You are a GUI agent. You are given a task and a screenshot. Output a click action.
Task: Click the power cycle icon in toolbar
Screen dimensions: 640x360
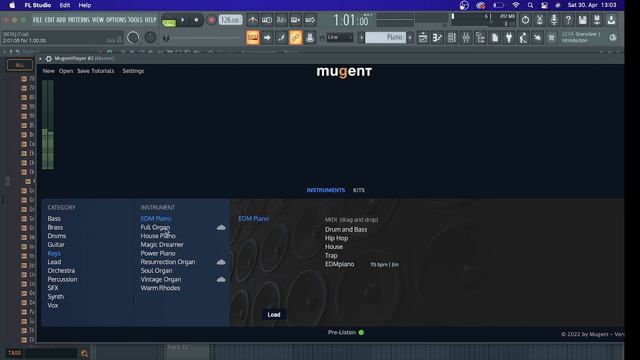525,20
